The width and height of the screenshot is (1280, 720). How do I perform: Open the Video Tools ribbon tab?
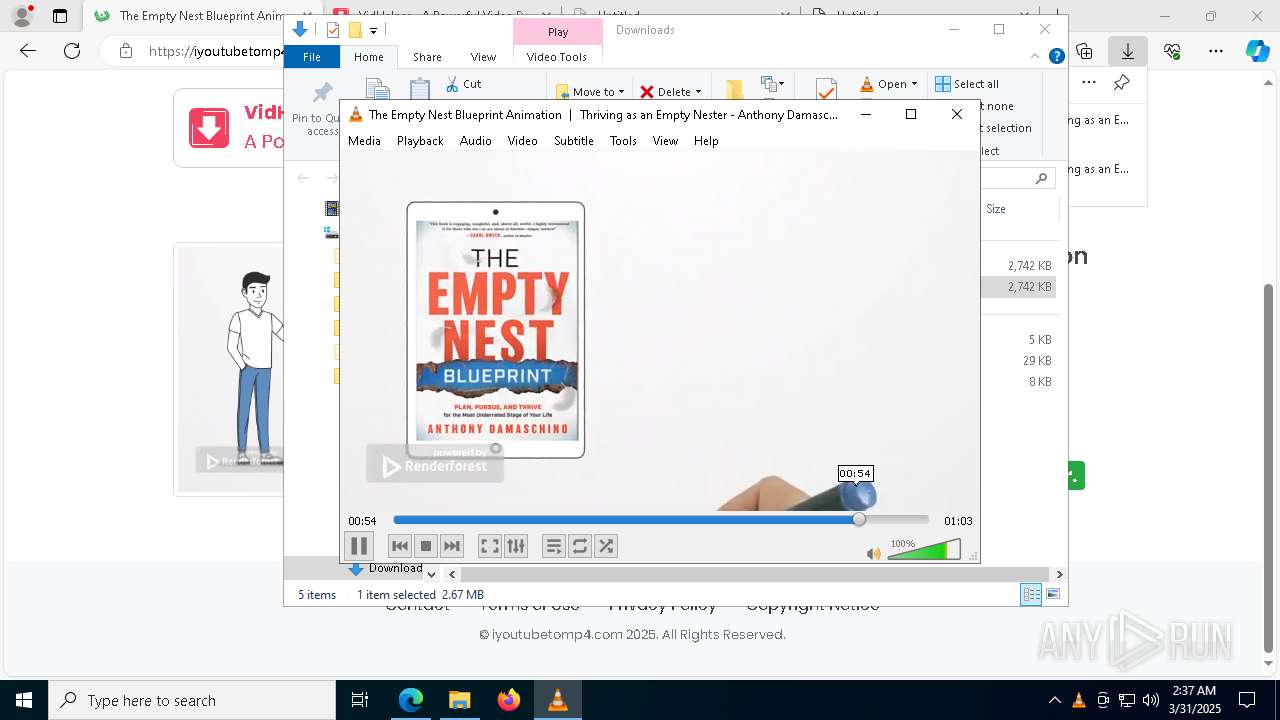[x=557, y=57]
